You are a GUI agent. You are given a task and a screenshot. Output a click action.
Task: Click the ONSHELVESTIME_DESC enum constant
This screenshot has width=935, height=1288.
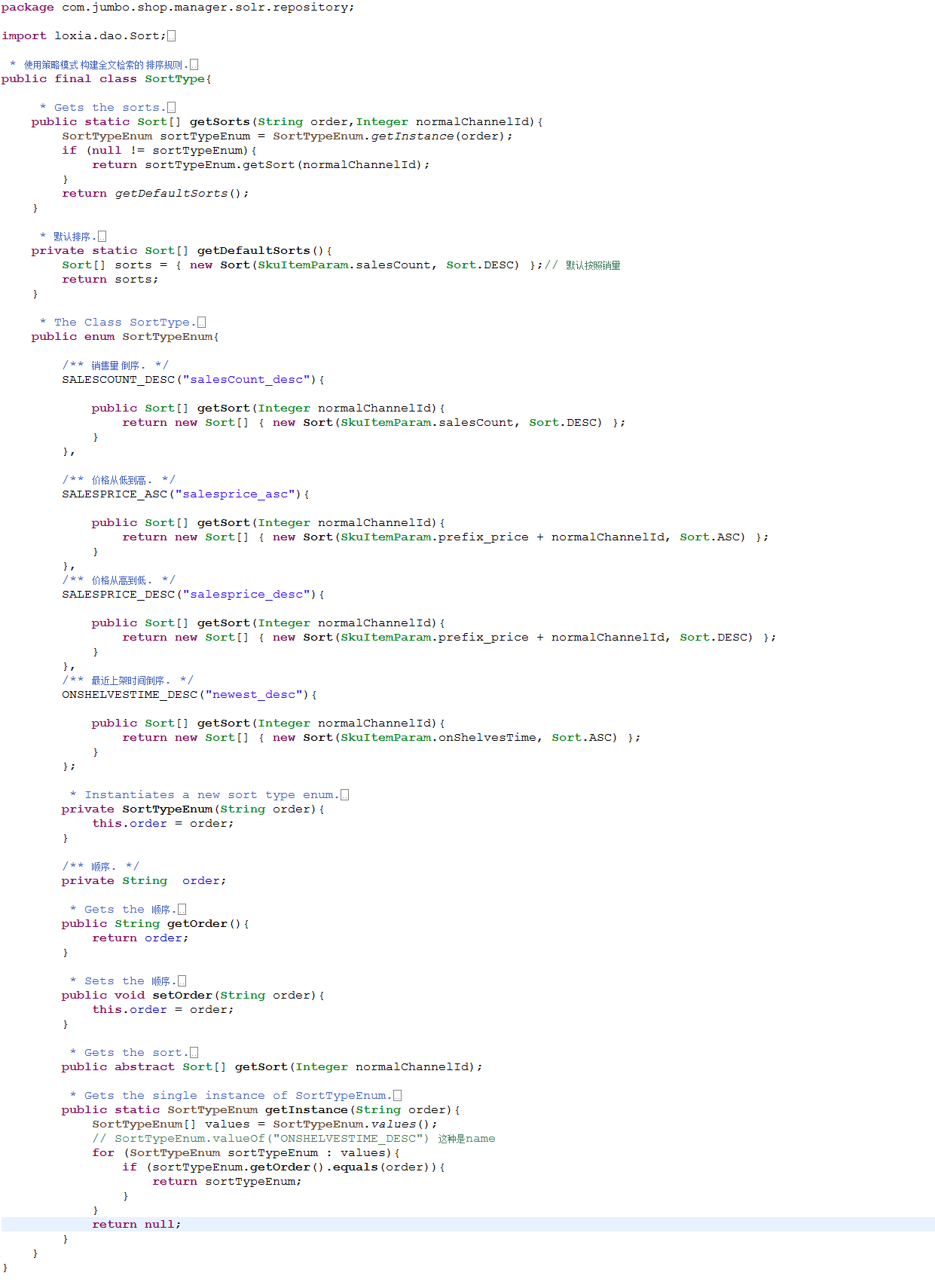point(130,695)
